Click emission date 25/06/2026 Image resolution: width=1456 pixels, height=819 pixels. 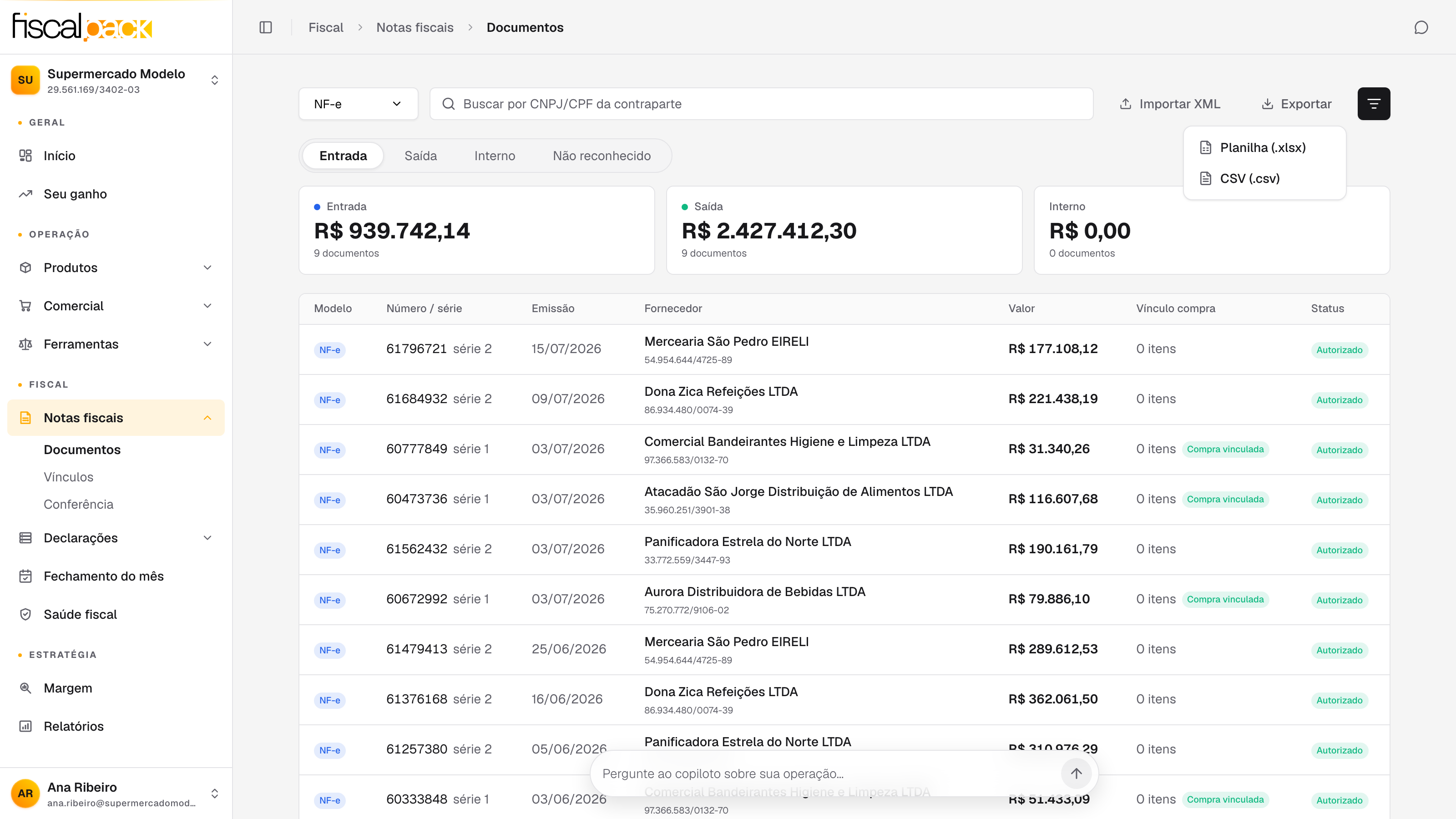coord(569,649)
